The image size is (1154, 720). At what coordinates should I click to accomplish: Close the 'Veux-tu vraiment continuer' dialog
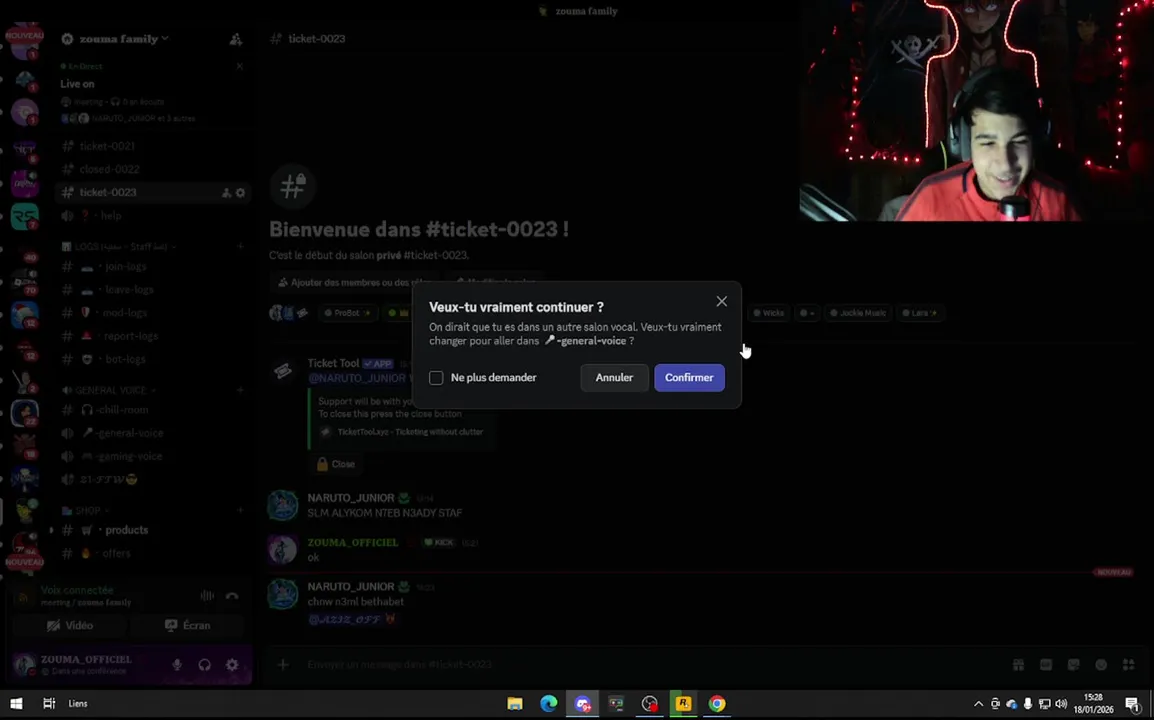tap(721, 301)
